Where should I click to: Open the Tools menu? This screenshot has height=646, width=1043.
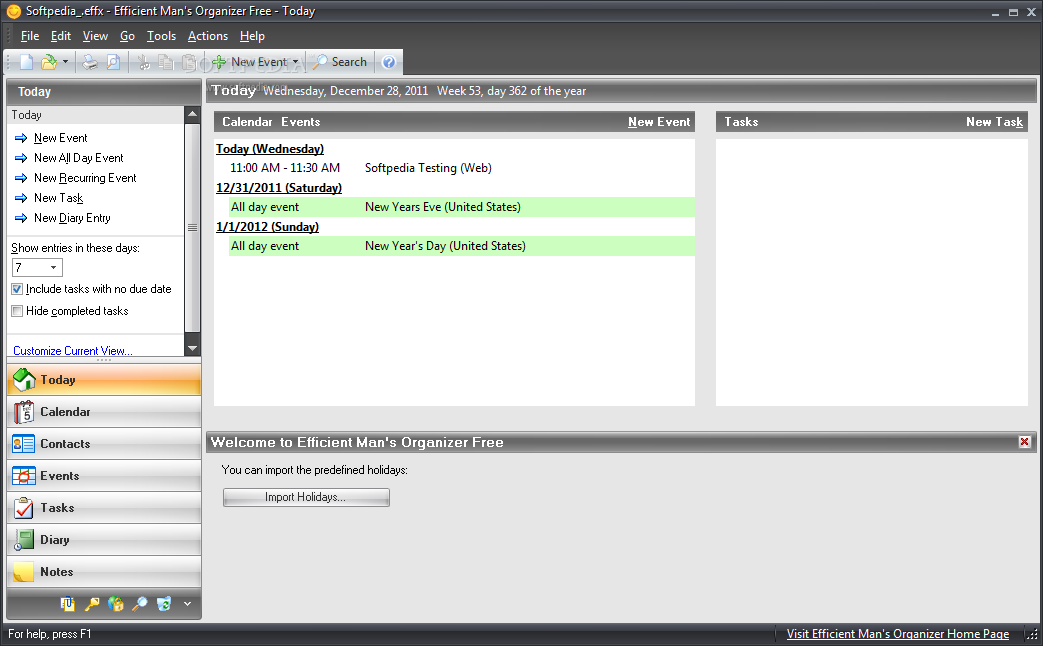[161, 36]
